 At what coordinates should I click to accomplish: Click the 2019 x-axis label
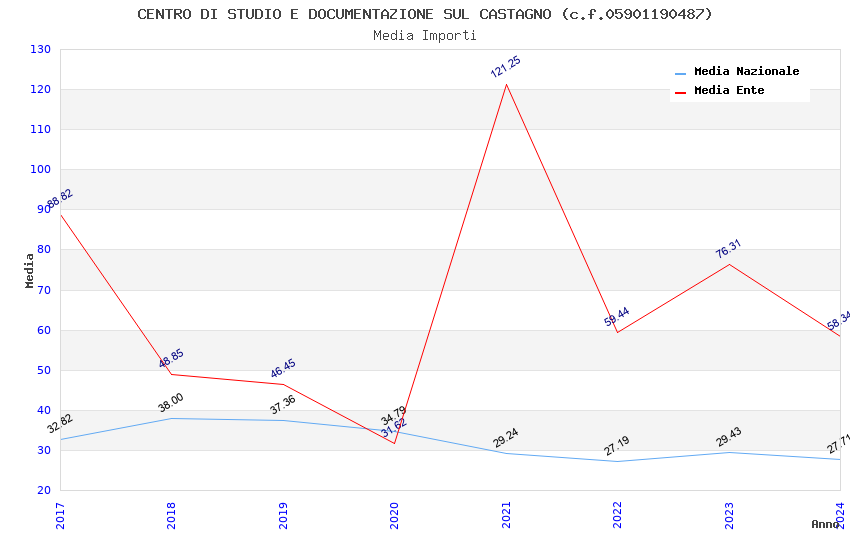pos(283,516)
